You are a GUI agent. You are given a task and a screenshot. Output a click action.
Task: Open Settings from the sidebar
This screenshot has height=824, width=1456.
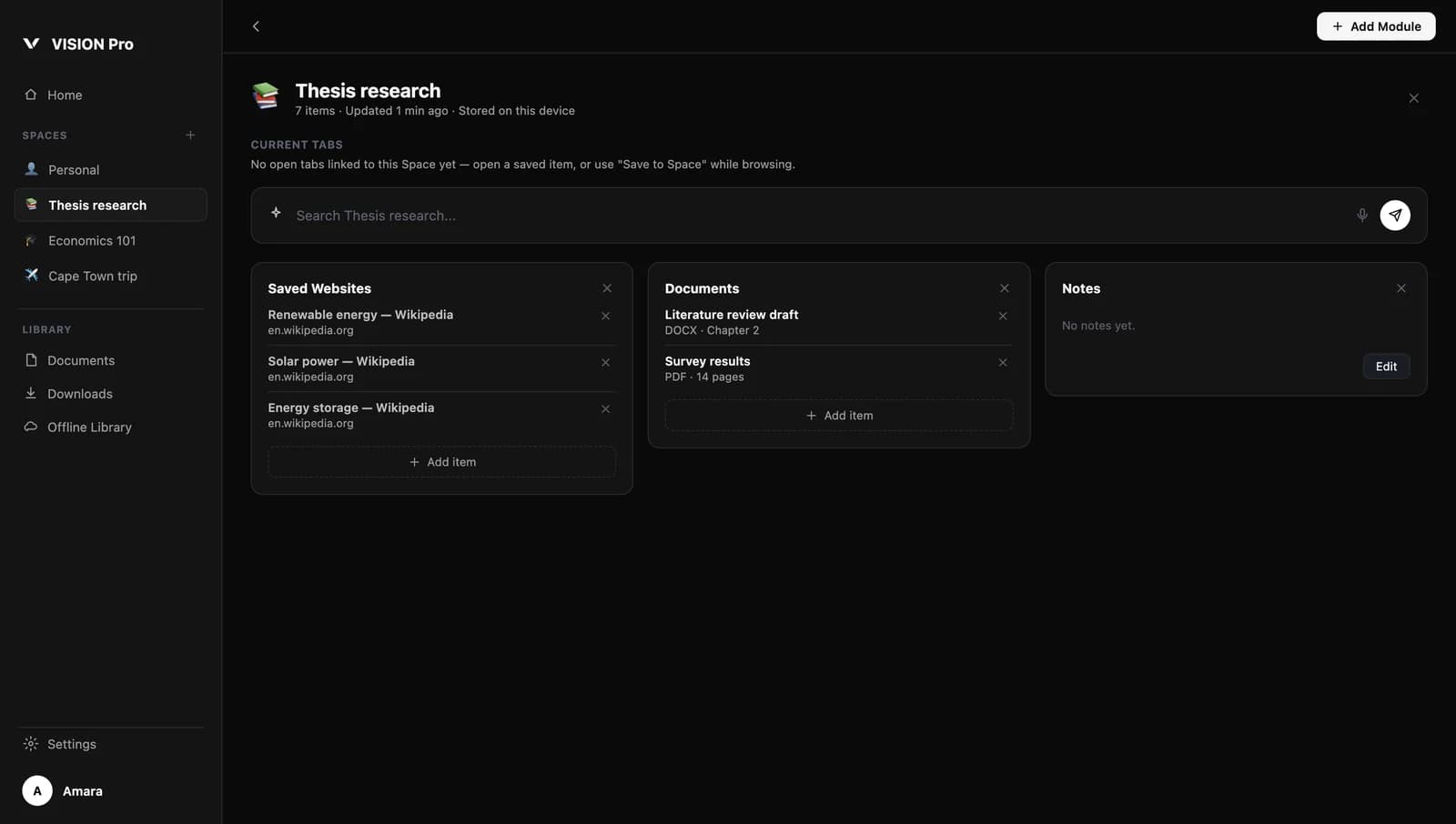110,744
